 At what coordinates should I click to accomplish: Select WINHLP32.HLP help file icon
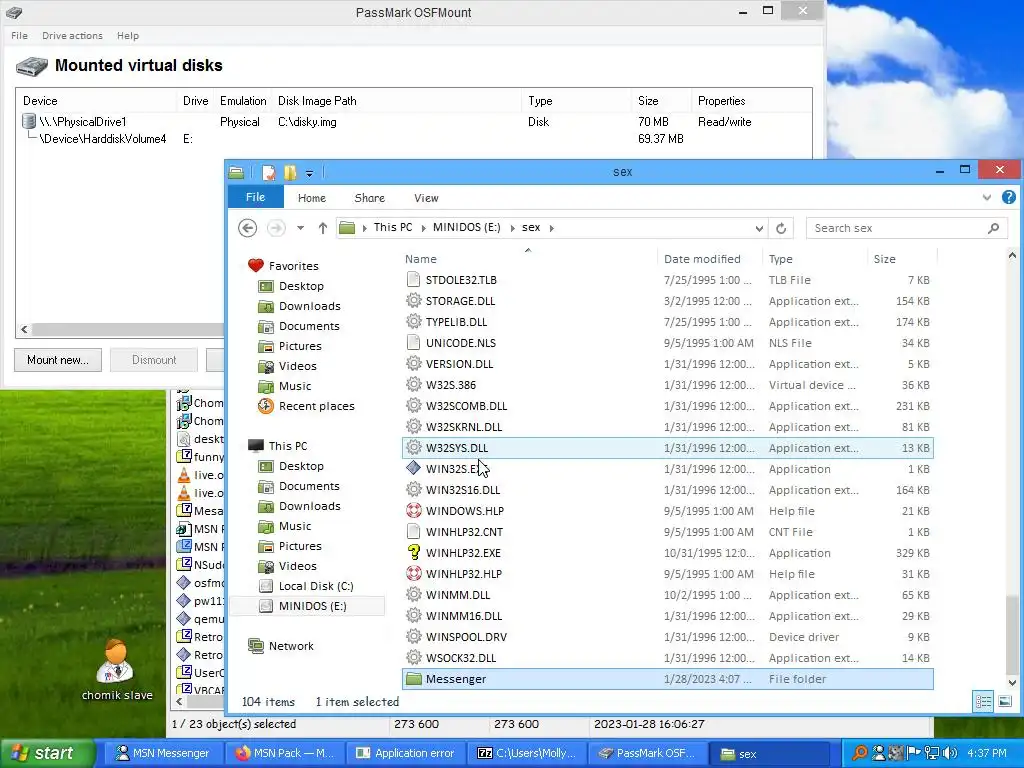pos(413,573)
